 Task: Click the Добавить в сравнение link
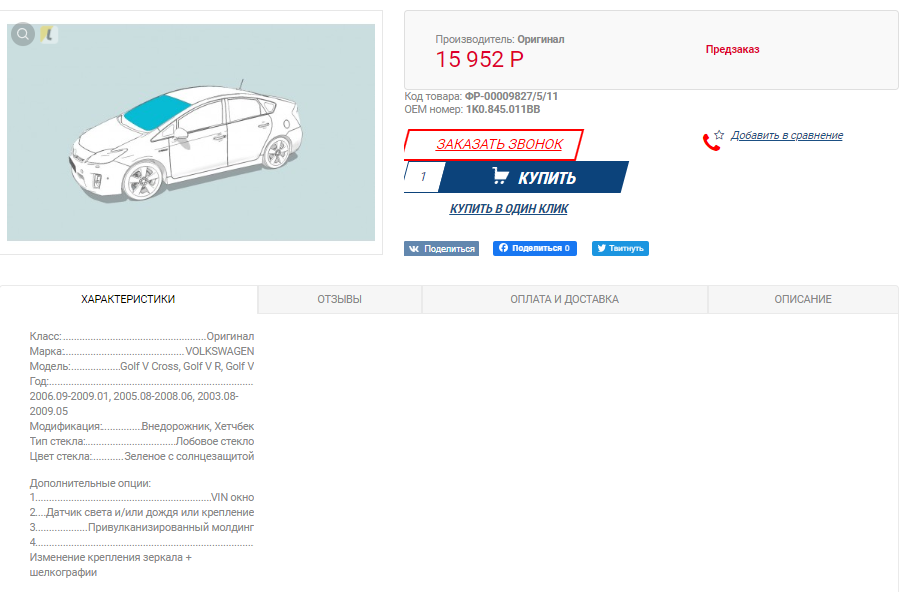[787, 135]
